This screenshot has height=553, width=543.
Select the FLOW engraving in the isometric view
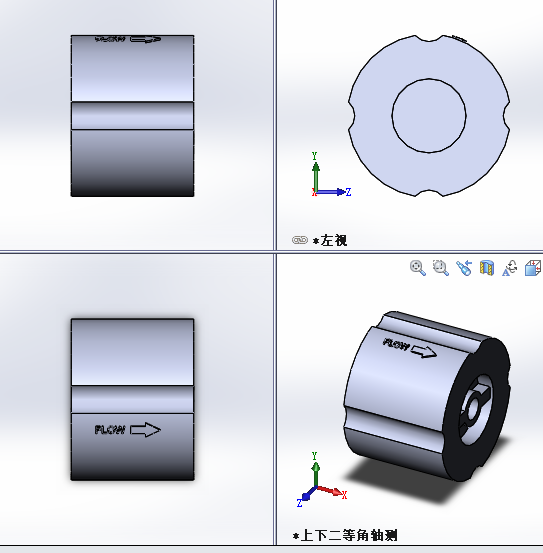pyautogui.click(x=396, y=344)
